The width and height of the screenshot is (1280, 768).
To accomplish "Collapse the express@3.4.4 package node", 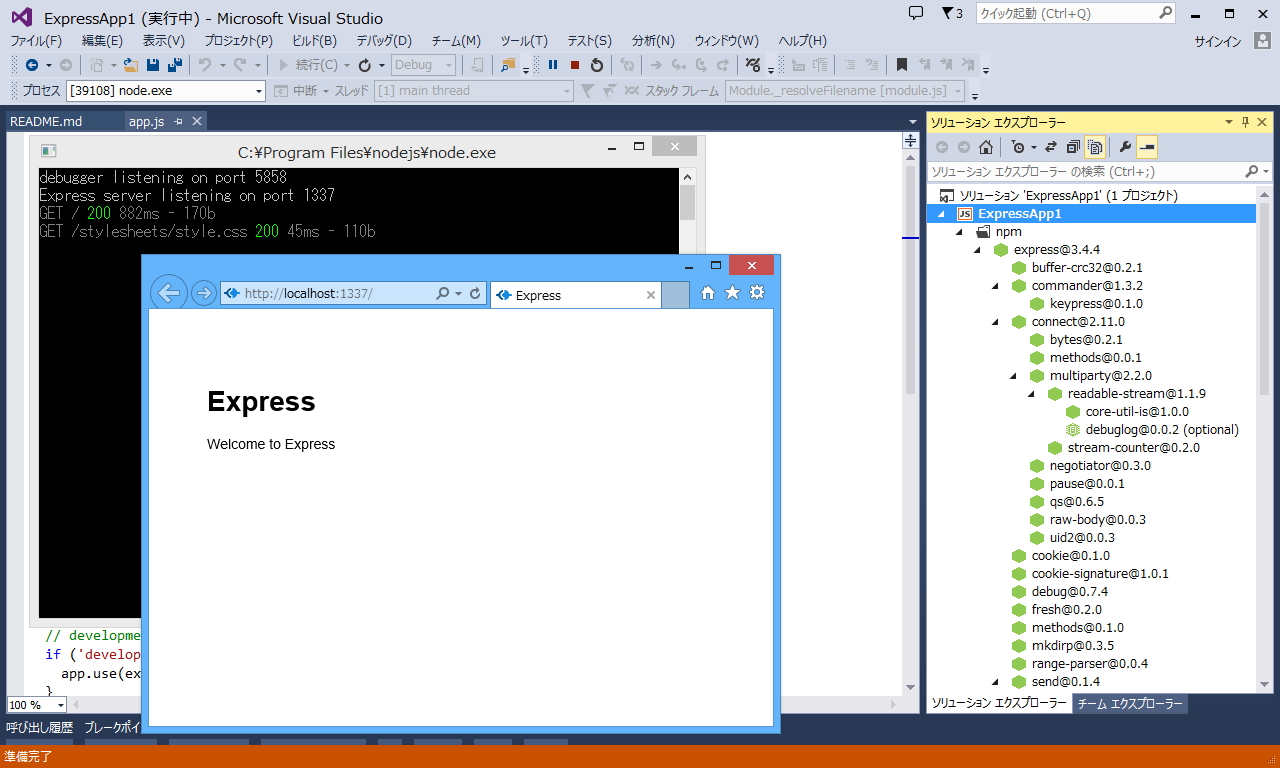I will [978, 249].
